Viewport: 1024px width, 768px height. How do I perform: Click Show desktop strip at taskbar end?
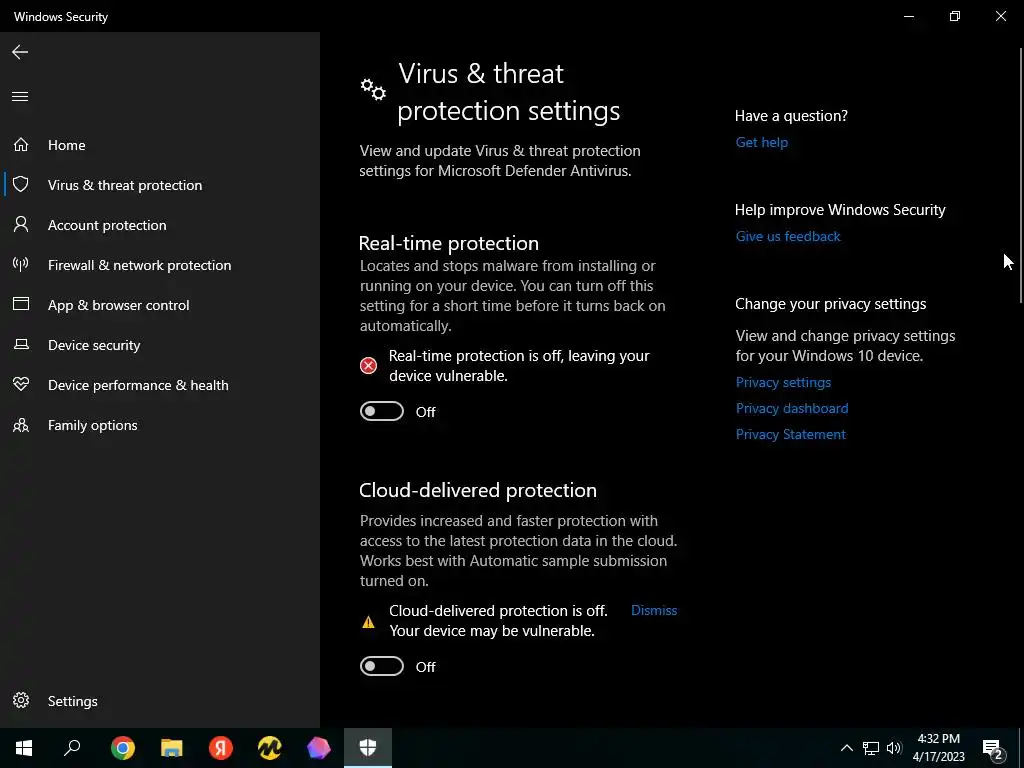tap(1021, 748)
